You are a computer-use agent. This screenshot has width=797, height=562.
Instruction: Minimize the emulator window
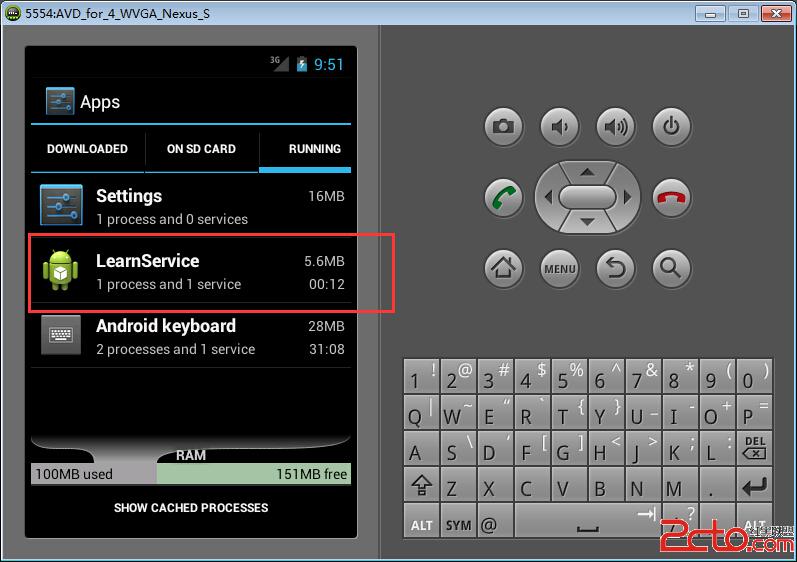click(x=710, y=13)
